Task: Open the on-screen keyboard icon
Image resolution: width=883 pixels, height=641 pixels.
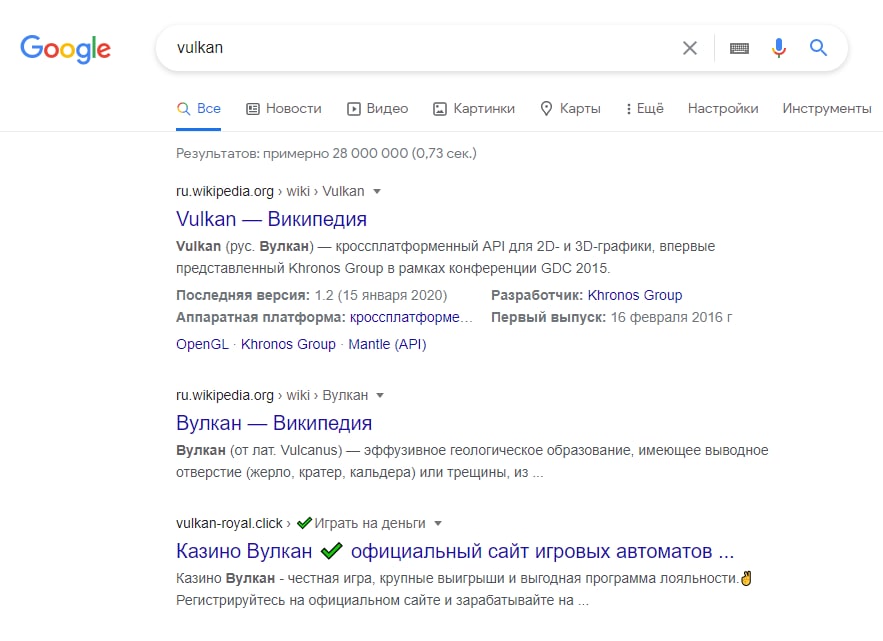Action: click(x=739, y=48)
